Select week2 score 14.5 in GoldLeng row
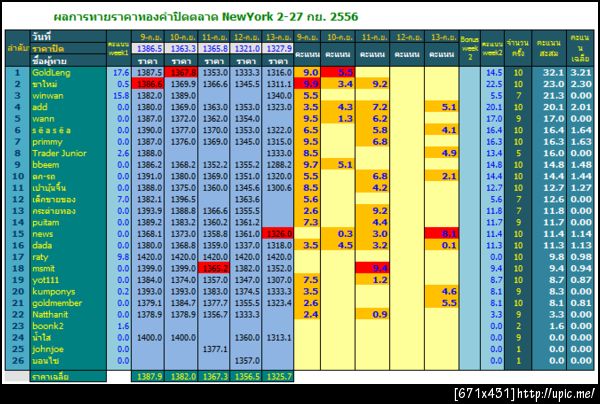600x404 pixels. [492, 73]
